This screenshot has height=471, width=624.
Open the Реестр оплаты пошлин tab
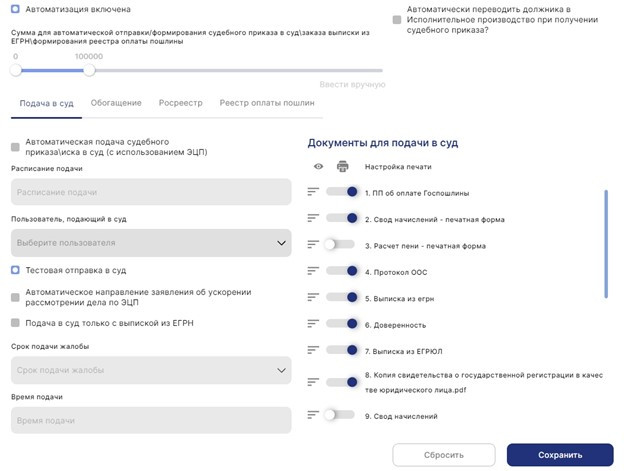(x=267, y=103)
